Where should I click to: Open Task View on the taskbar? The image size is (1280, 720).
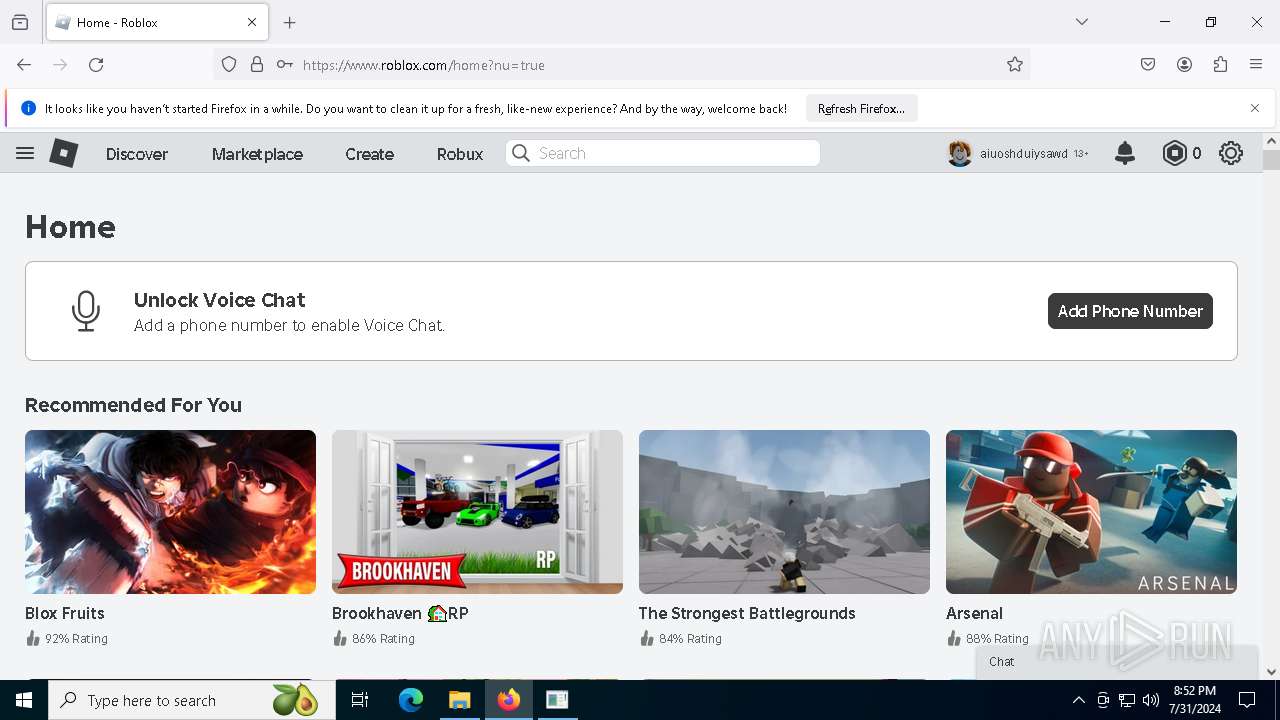(x=360, y=700)
